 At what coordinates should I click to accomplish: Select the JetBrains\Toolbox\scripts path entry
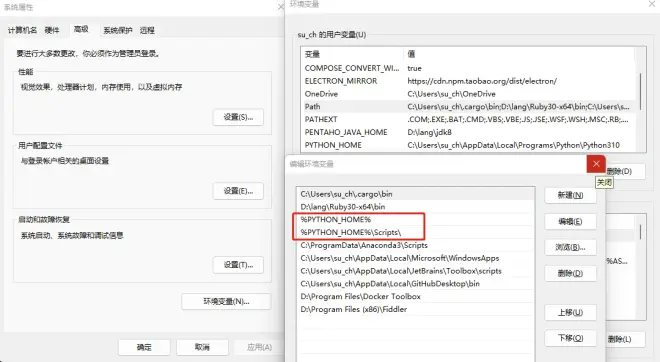[415, 271]
